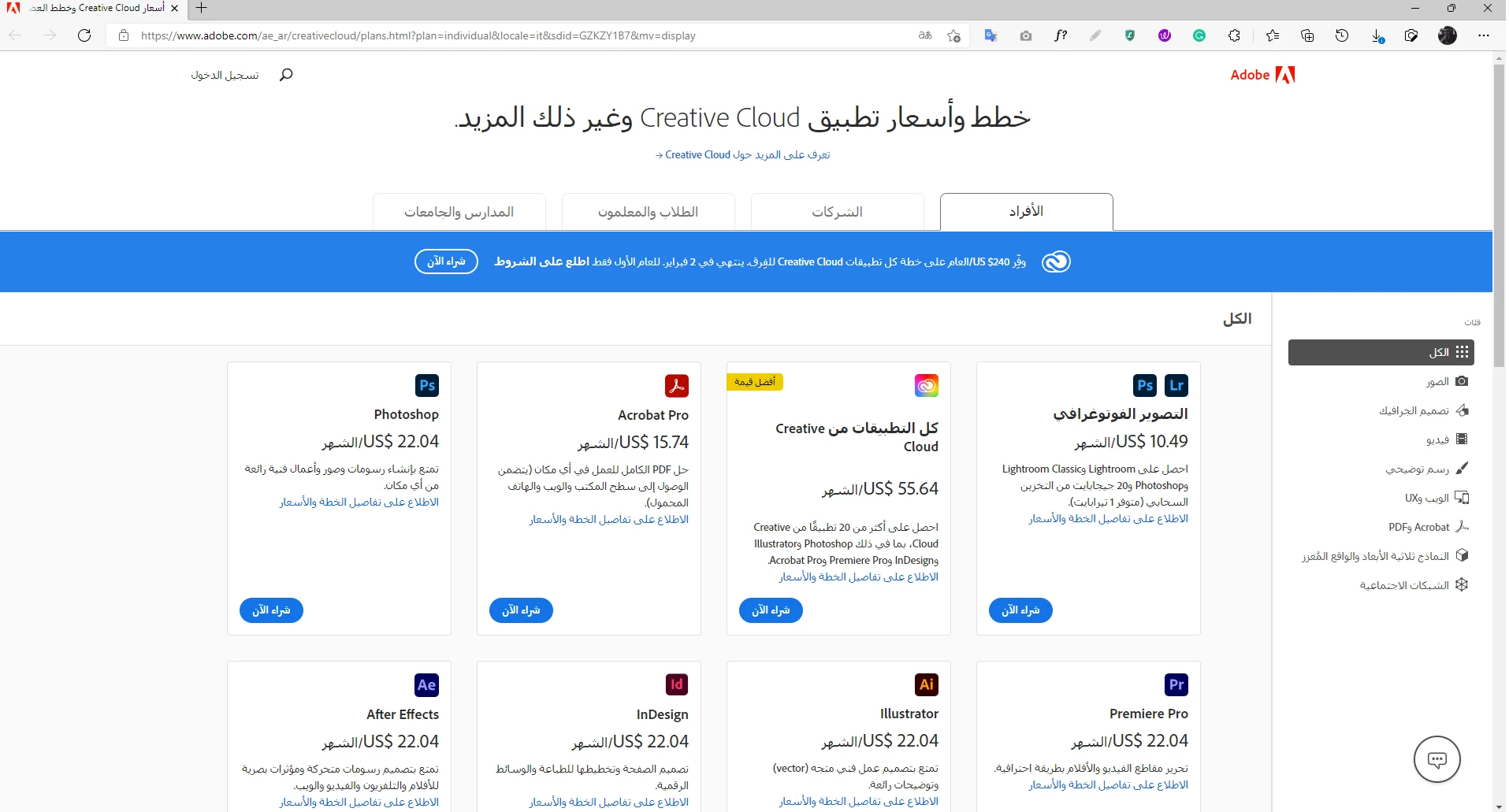View Illustrator plan details link

tap(858, 802)
